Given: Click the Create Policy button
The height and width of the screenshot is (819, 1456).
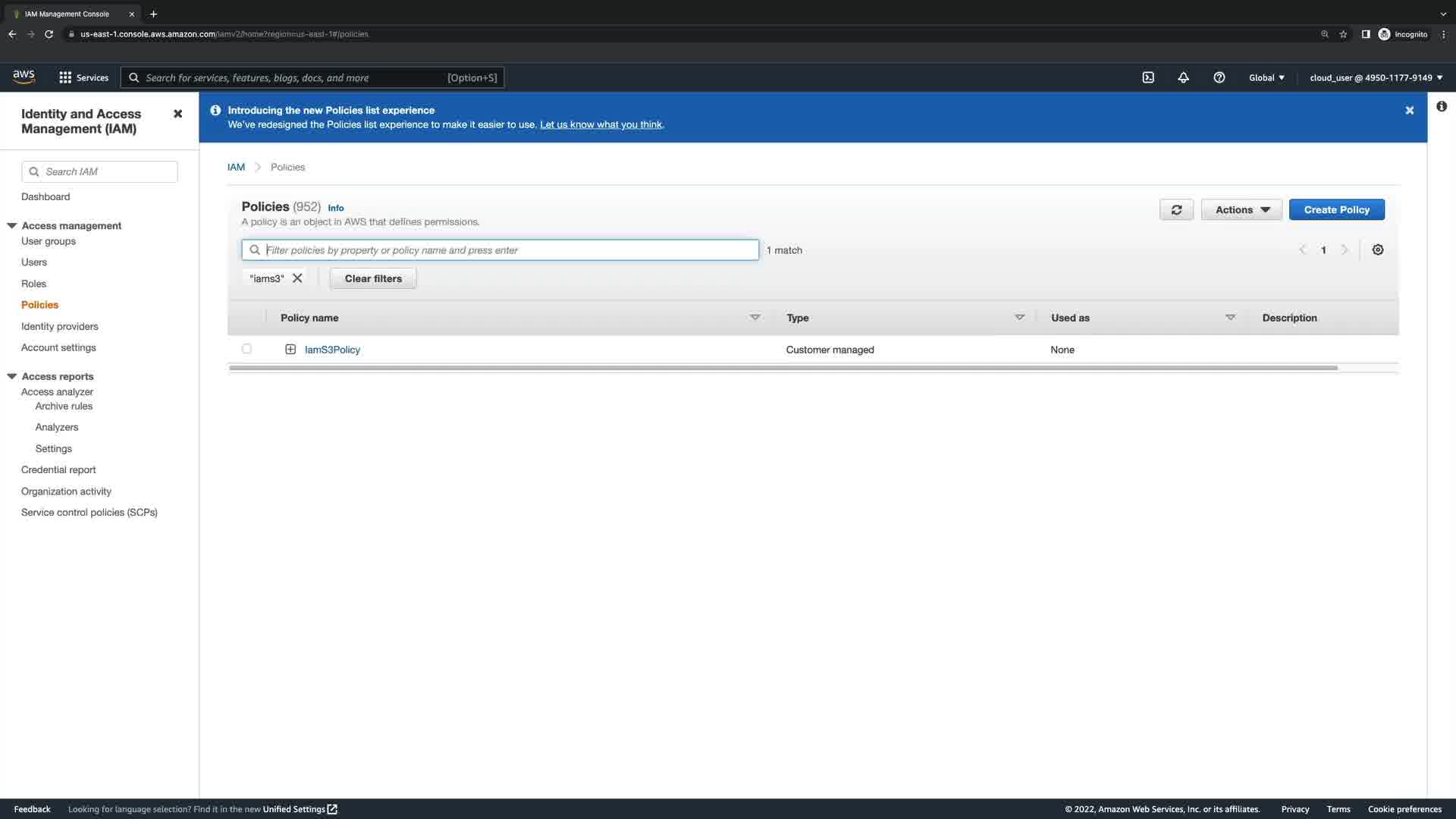Looking at the screenshot, I should (x=1336, y=210).
